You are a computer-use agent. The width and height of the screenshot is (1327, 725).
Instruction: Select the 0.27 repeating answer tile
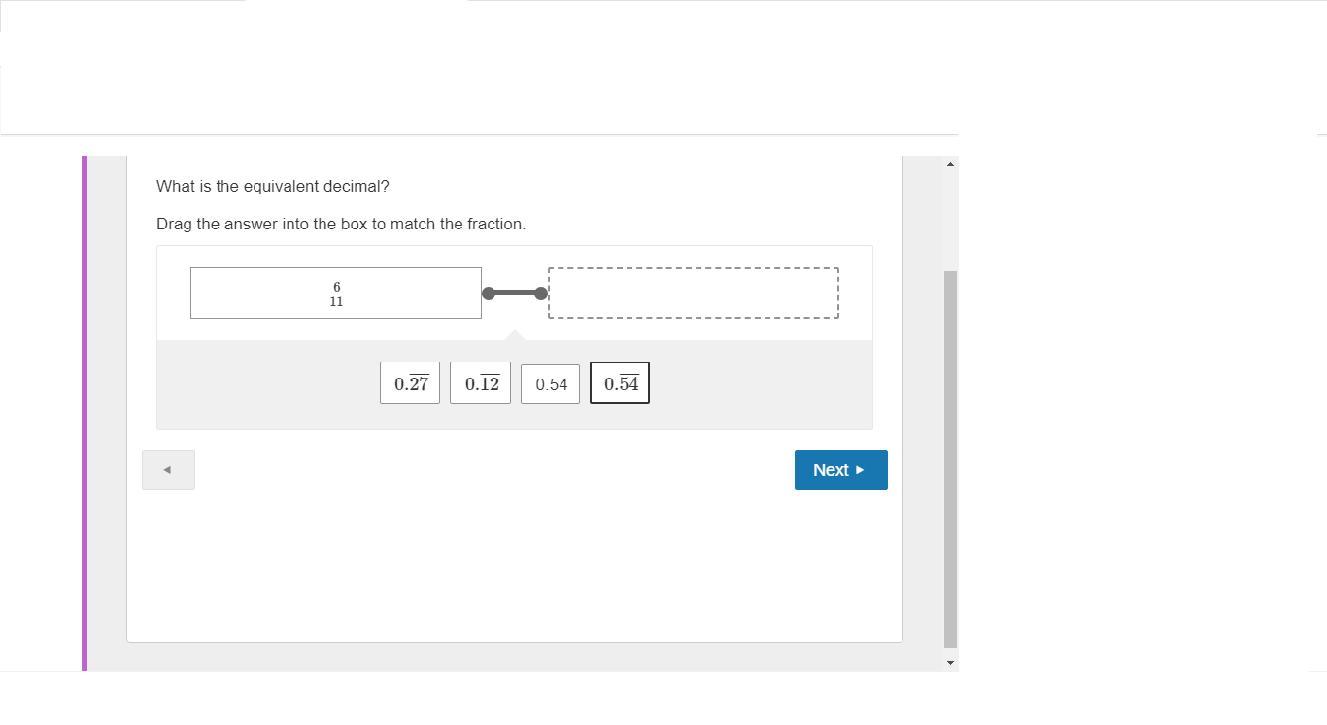click(x=410, y=384)
